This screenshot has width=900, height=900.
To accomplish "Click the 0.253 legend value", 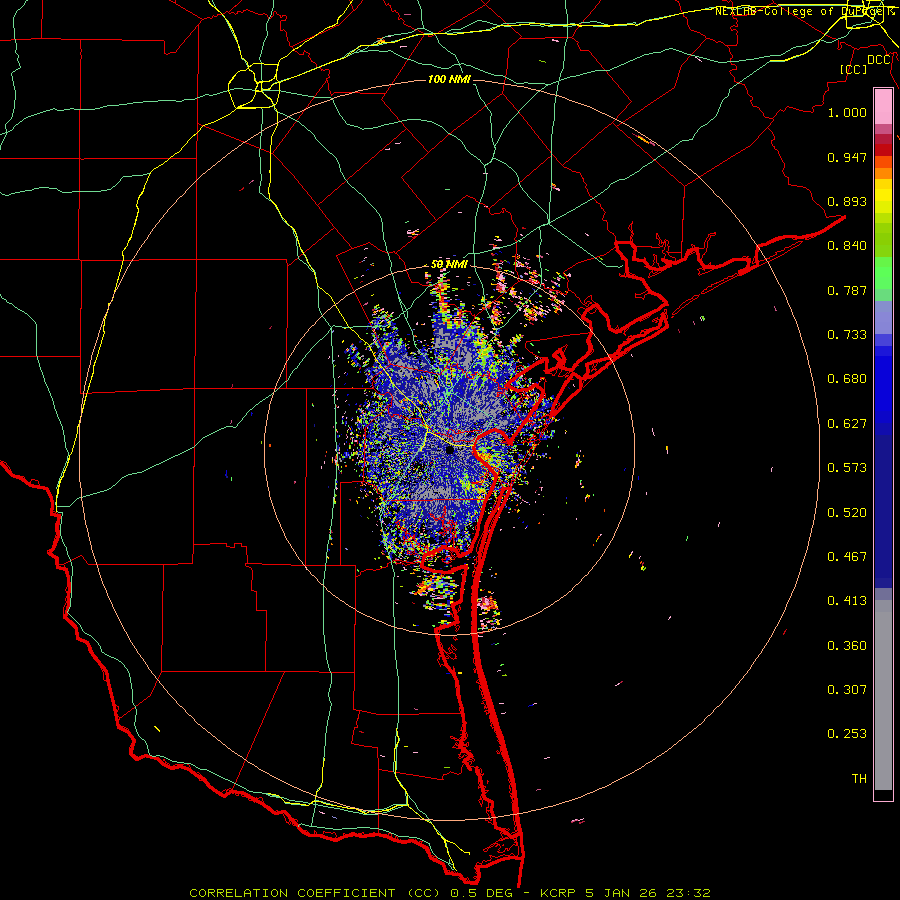I will (847, 734).
